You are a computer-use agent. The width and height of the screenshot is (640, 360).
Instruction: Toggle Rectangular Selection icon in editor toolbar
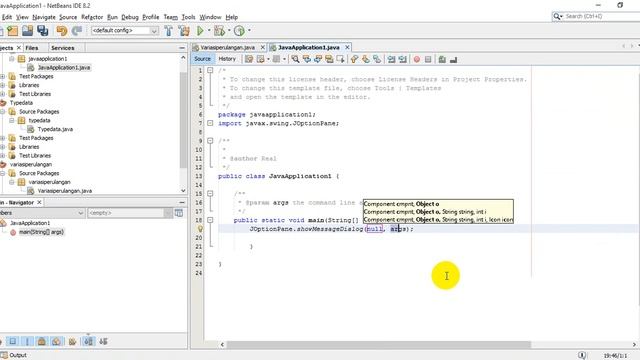point(340,60)
